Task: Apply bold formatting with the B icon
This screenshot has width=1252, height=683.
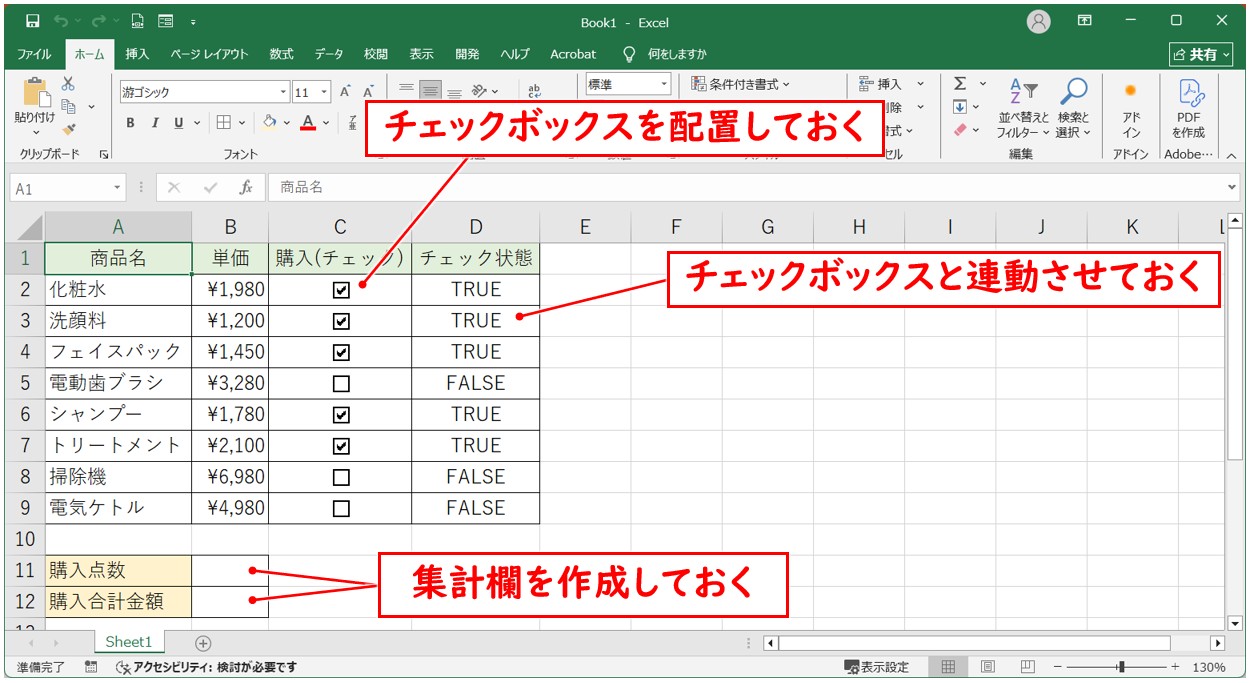Action: pos(130,124)
